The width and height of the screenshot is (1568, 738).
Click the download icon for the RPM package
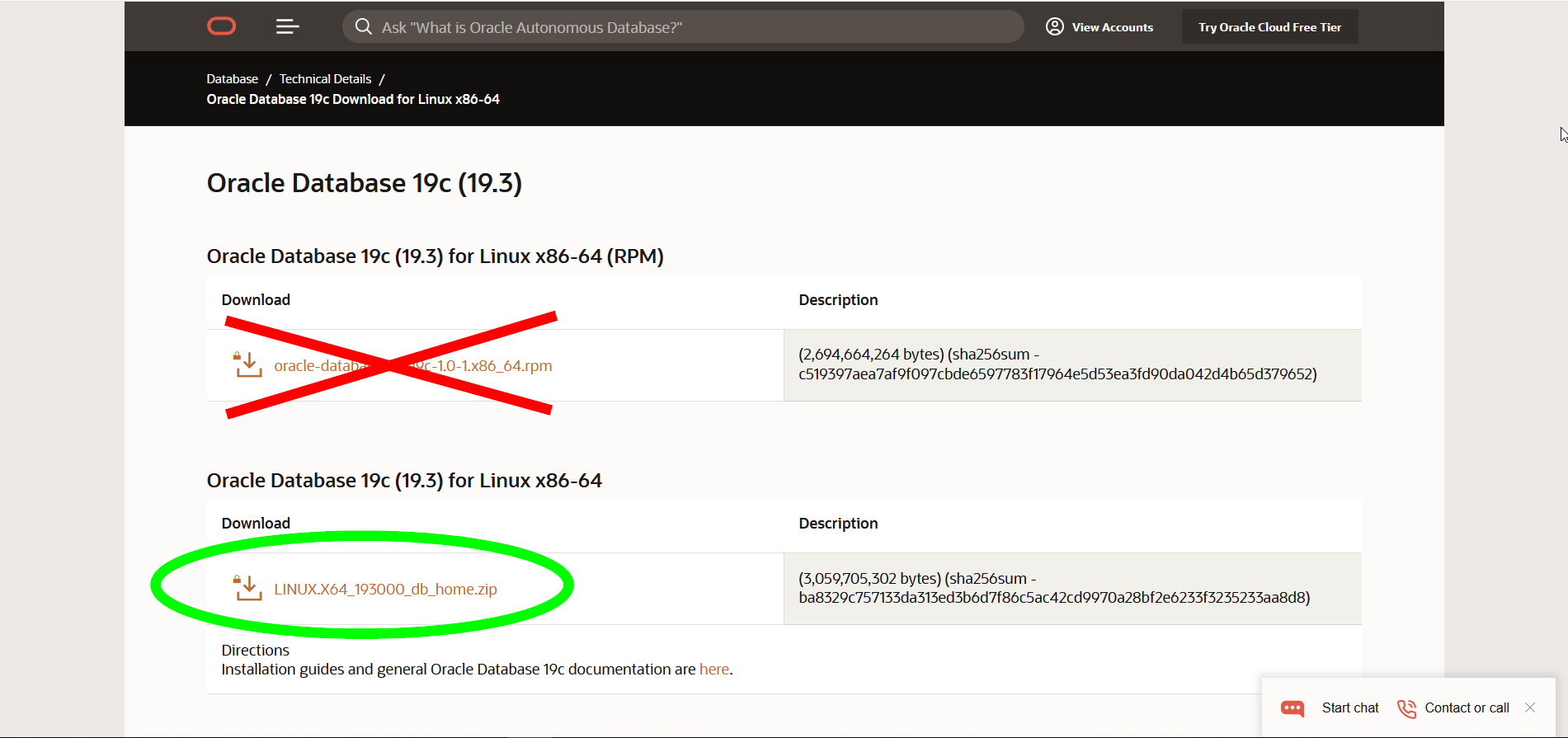[x=247, y=364]
